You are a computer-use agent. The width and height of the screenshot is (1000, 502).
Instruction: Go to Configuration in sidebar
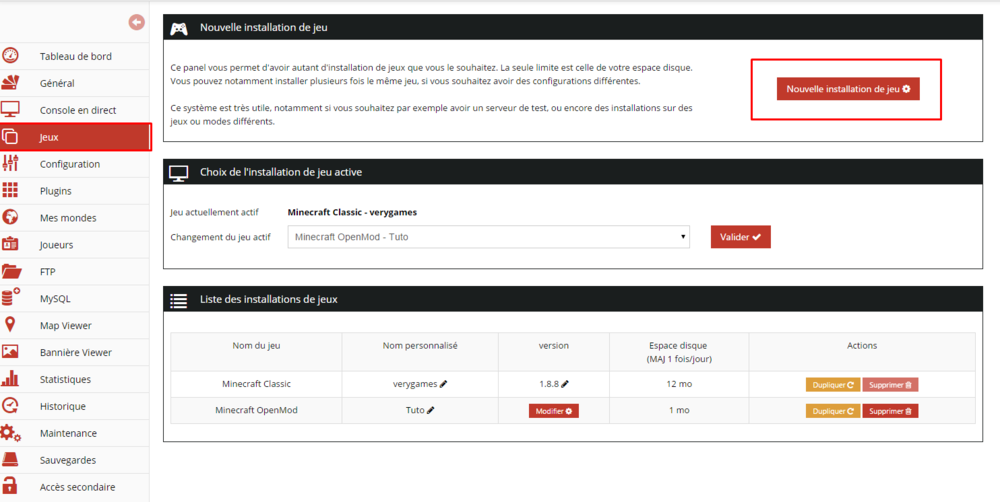click(x=69, y=164)
